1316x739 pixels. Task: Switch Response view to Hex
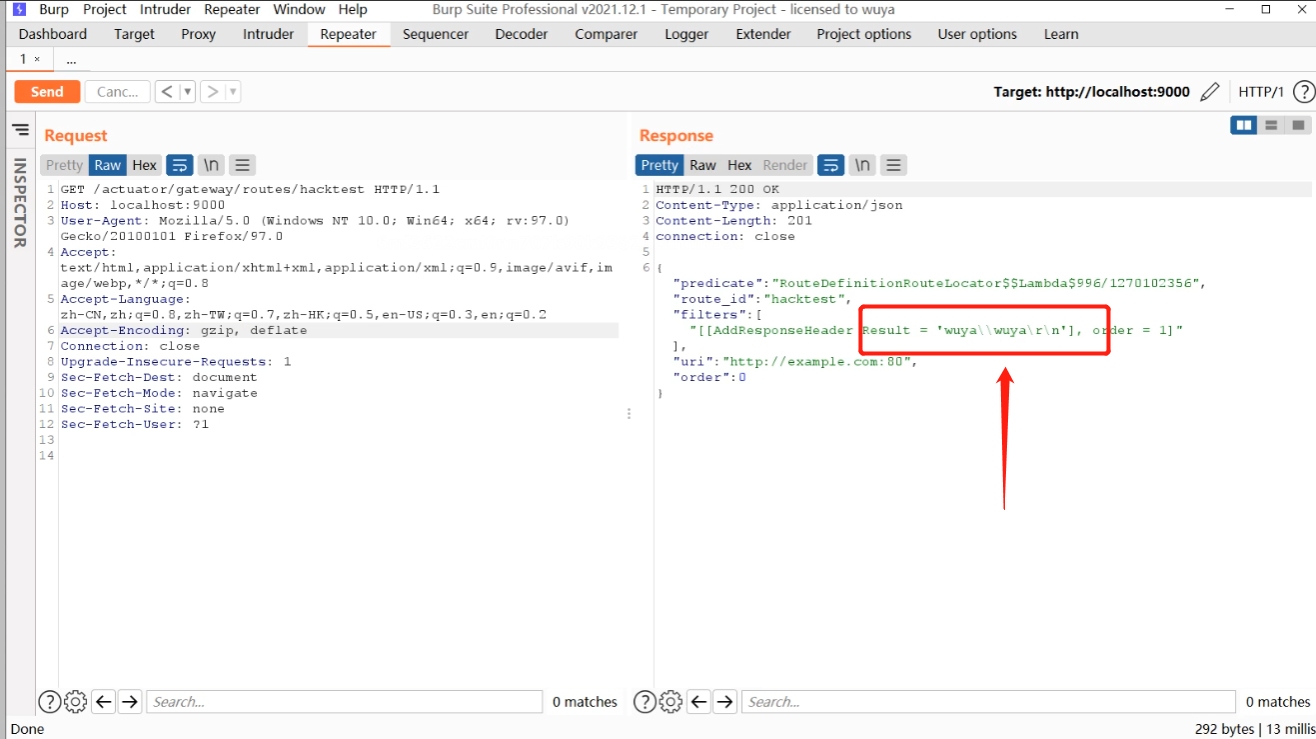[x=739, y=165]
